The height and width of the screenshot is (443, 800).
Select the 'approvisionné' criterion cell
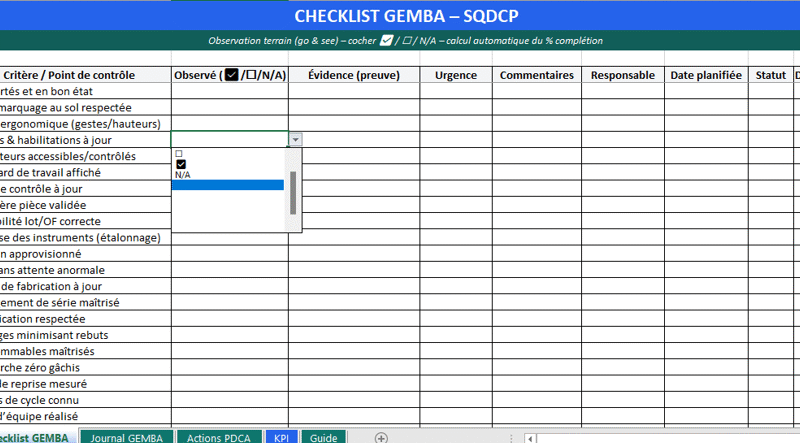tap(85, 254)
